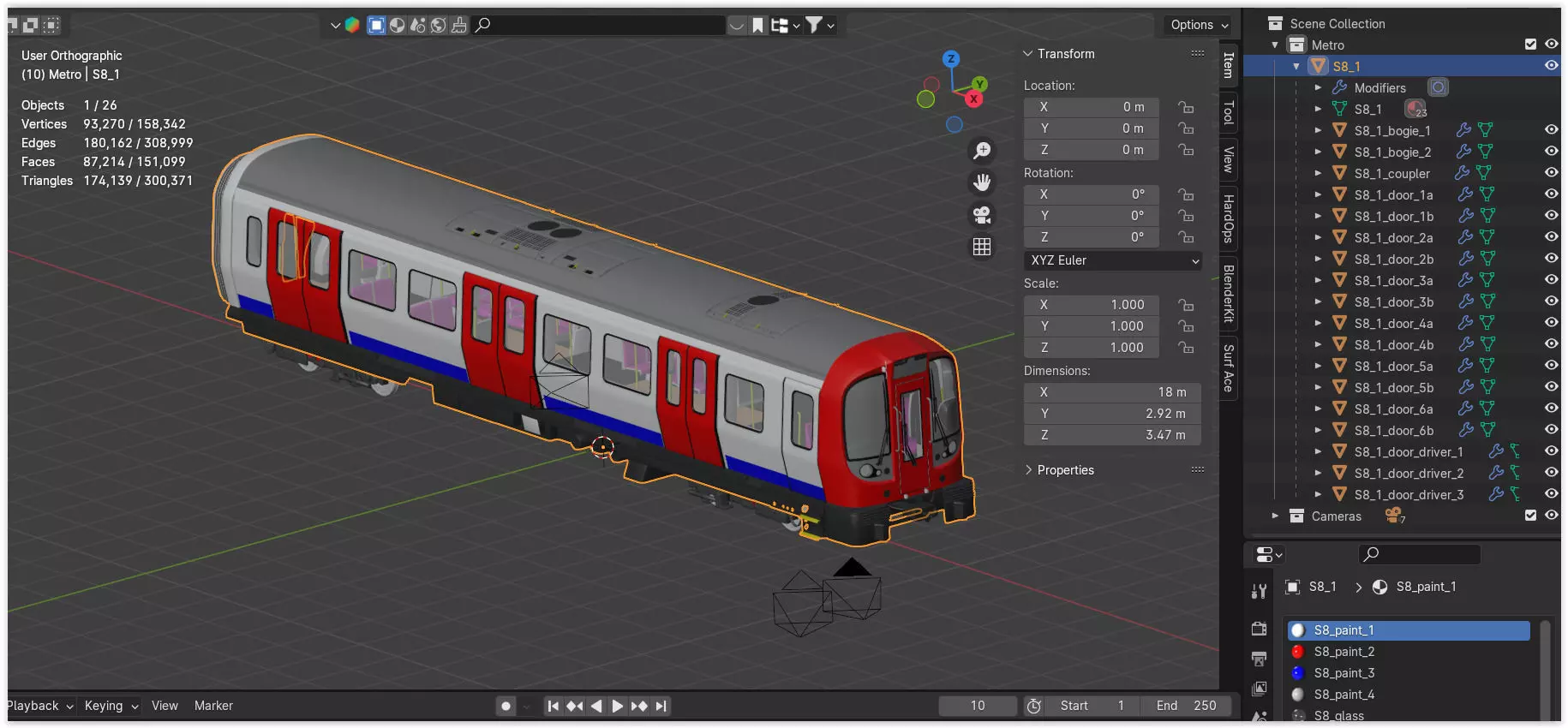Switch to the Item sidebar tab
1568x728 pixels.
click(x=1228, y=65)
